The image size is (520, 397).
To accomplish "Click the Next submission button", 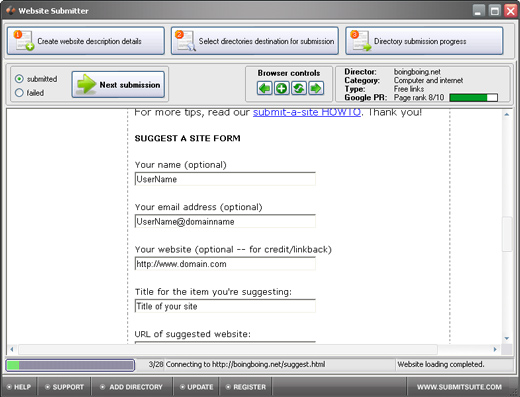I will point(118,84).
